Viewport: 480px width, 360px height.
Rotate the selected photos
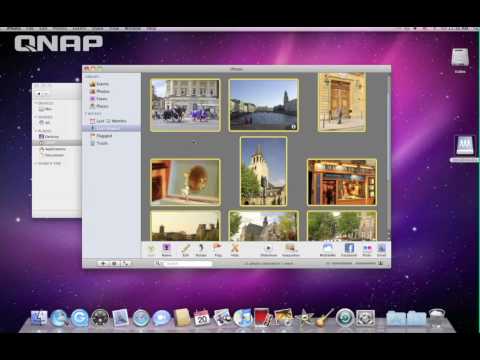pos(201,250)
